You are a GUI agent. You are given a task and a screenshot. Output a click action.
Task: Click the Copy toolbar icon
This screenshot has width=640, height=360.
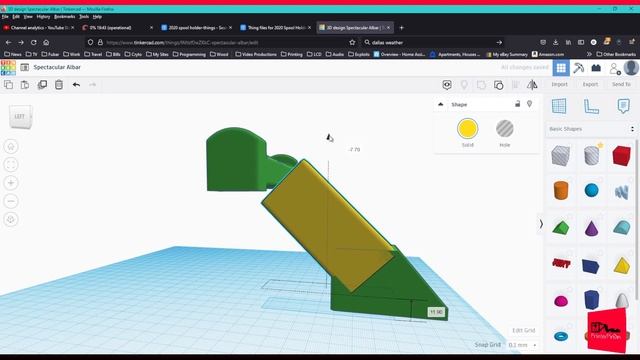pos(8,84)
